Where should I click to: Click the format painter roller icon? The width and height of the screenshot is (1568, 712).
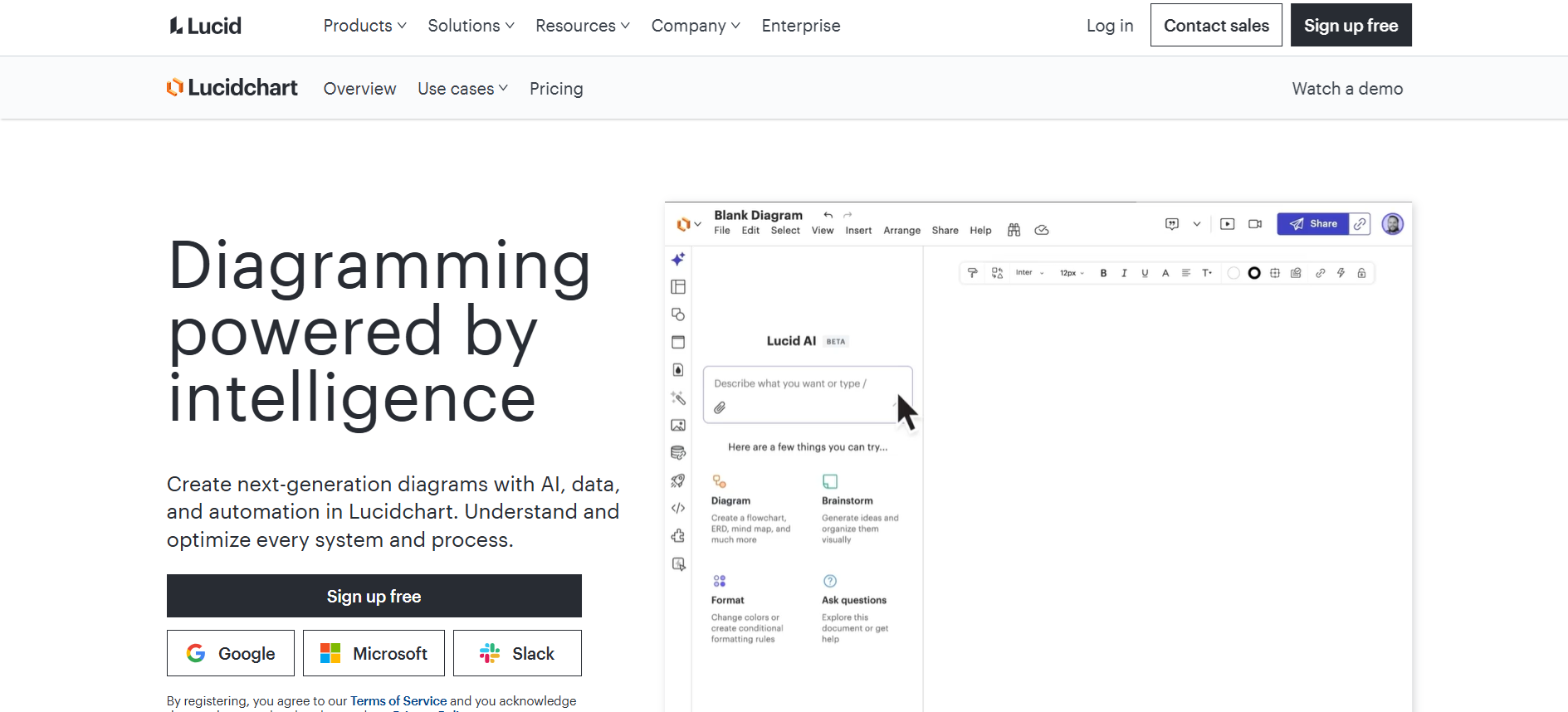click(973, 273)
